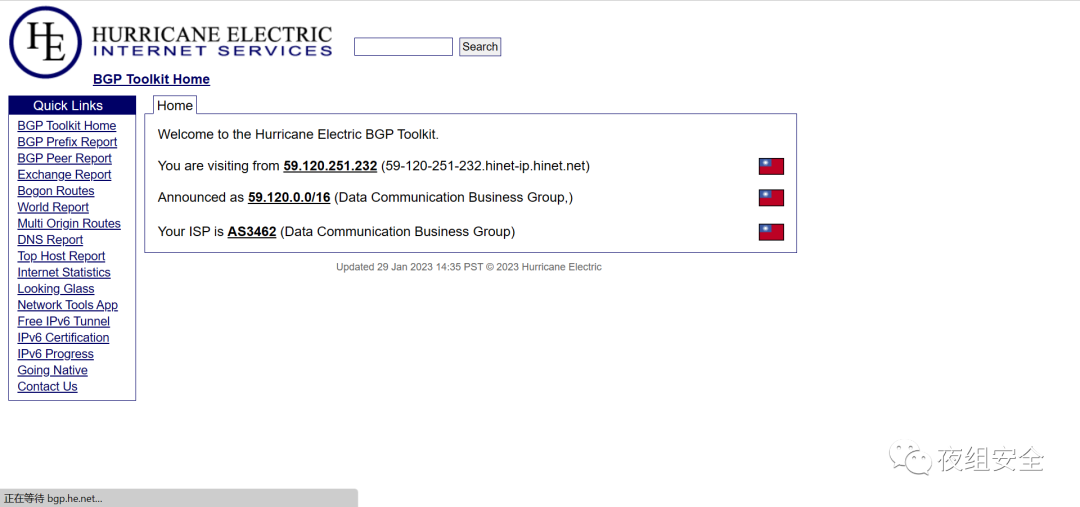This screenshot has width=1080, height=507.
Task: Click the browser status bar bgp.he.net text
Action: (54, 498)
